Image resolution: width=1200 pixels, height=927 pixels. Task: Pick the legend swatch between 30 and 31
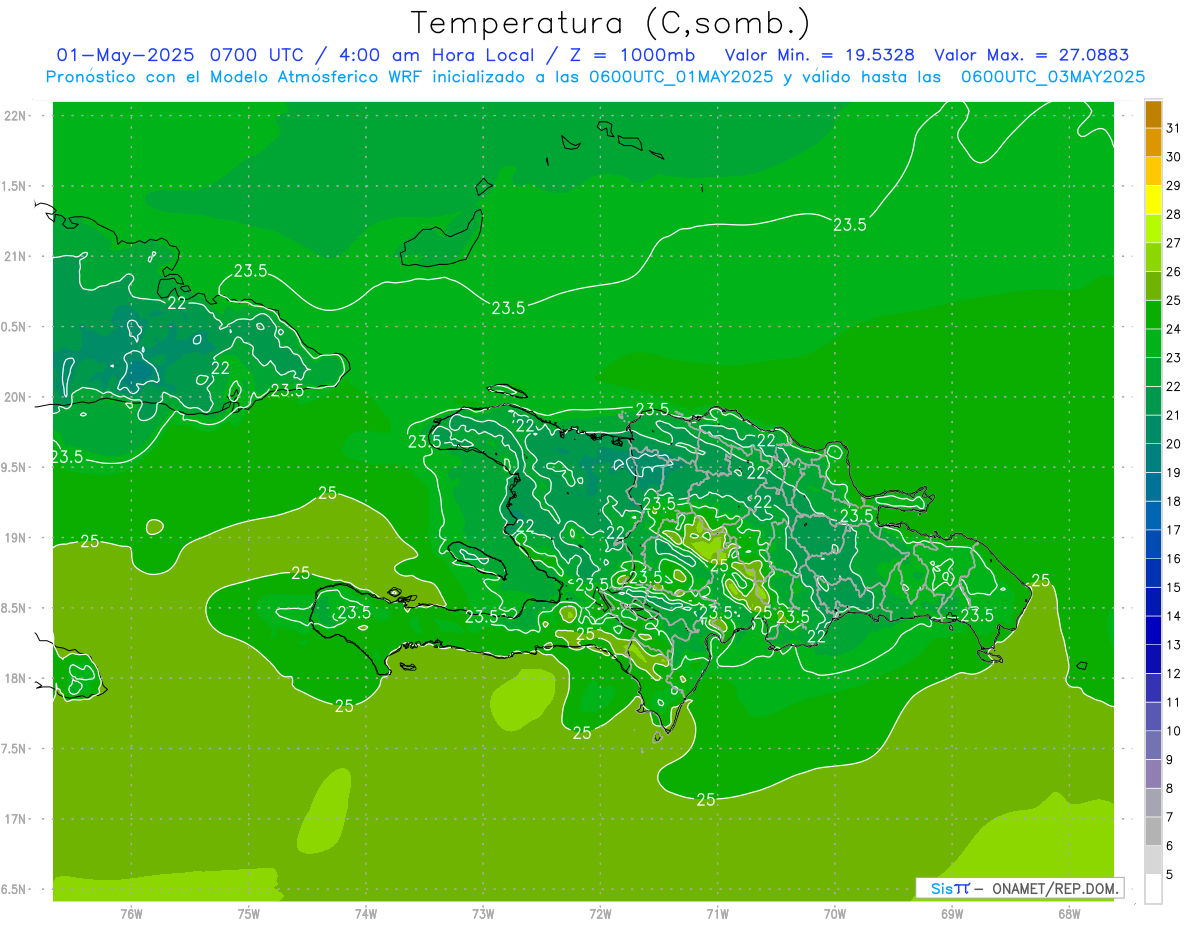[1153, 142]
